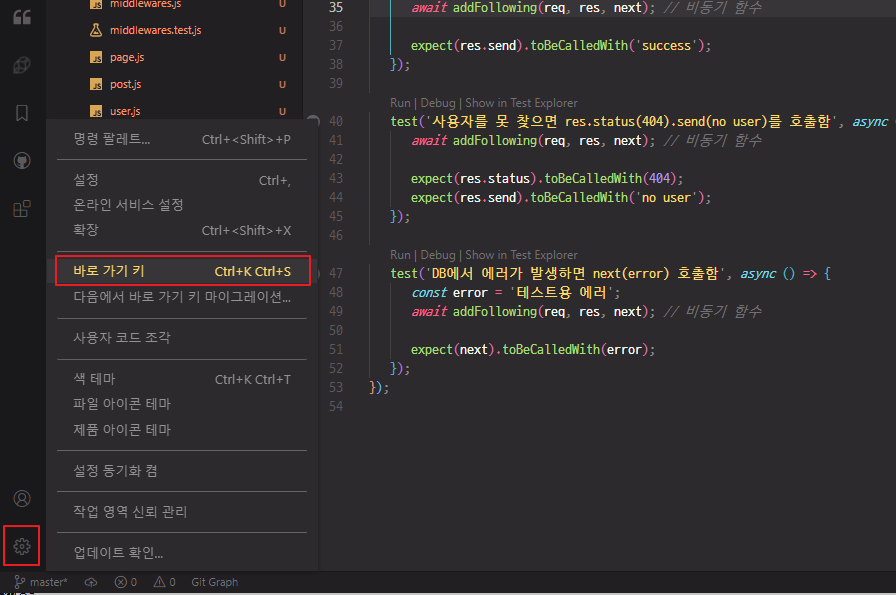This screenshot has width=896, height=595.
Task: Select 온라인 서비스 설정 menu entry
Action: click(x=182, y=205)
